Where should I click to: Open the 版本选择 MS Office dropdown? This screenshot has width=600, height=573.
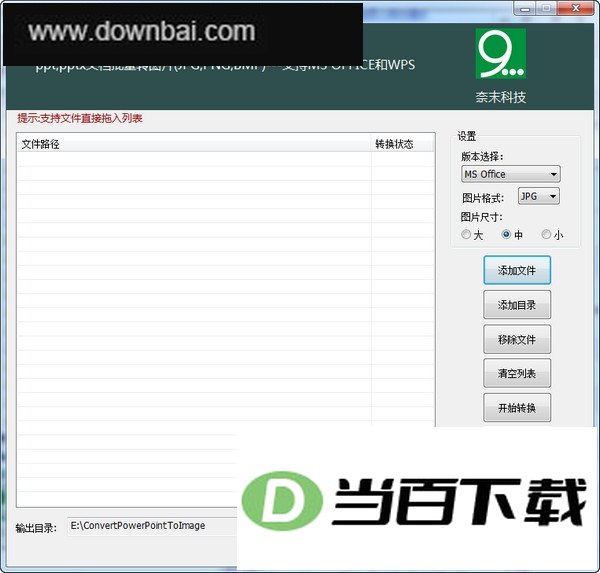pos(511,174)
